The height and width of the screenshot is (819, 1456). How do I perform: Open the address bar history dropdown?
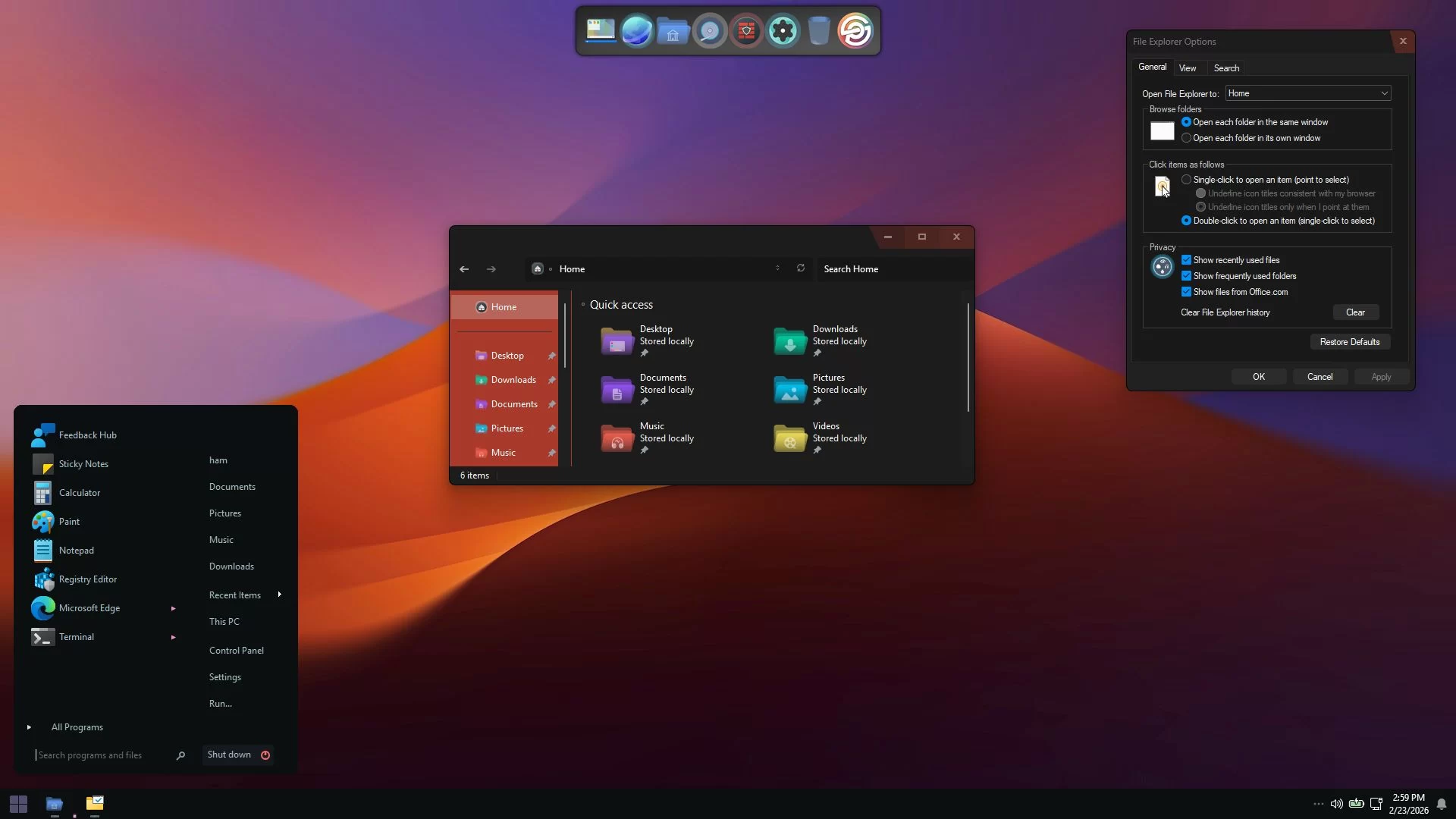click(x=777, y=268)
